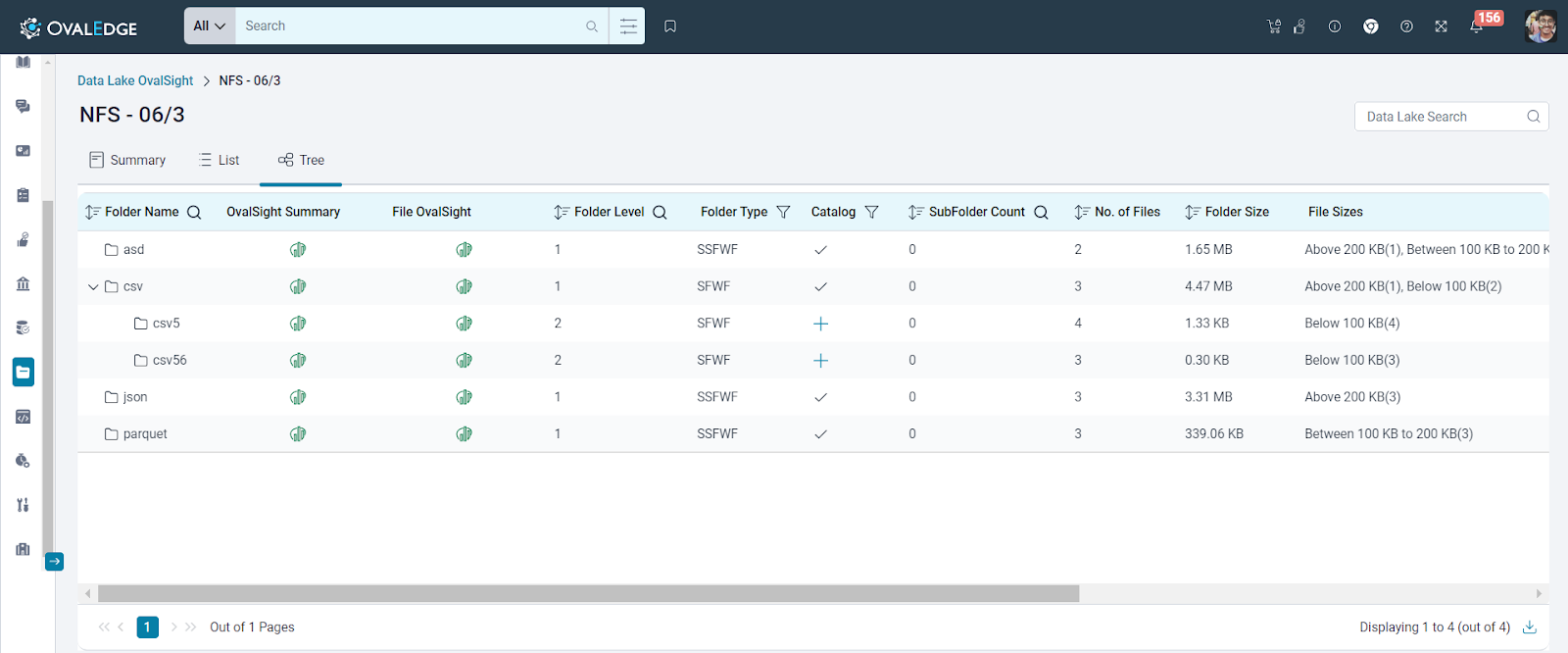Screen dimensions: 1568x653
Task: Go to the first page arrows
Action: click(104, 627)
